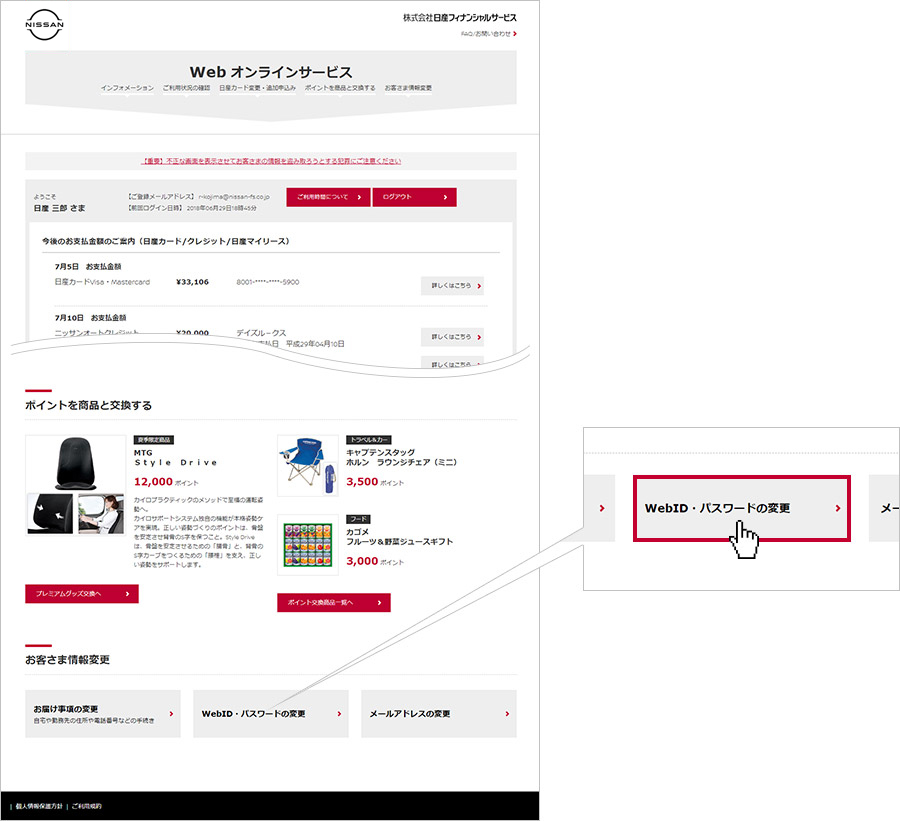Click the MTG Style Drive product title
900x821 pixels.
click(x=176, y=458)
